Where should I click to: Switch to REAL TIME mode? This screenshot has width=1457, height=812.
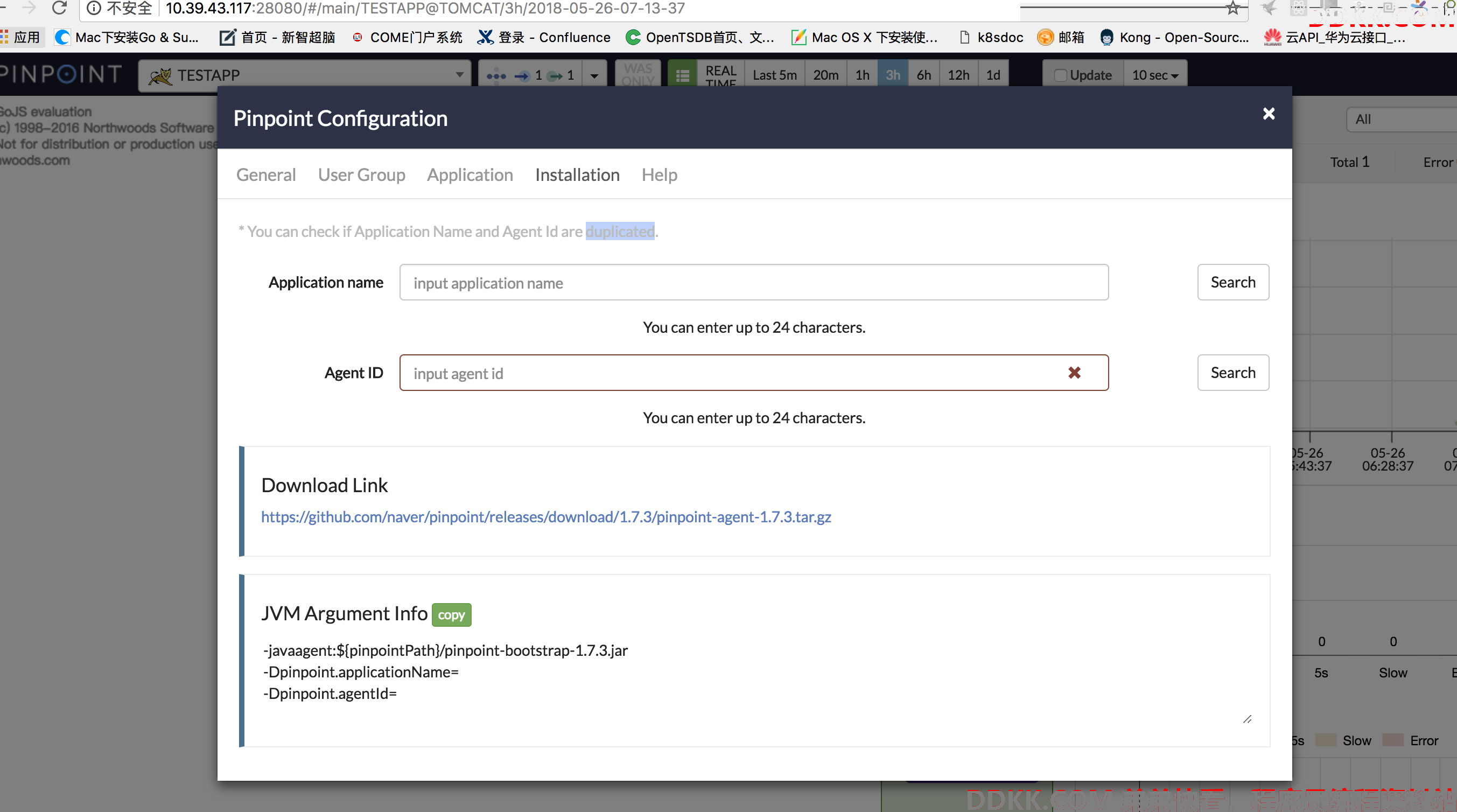[720, 75]
